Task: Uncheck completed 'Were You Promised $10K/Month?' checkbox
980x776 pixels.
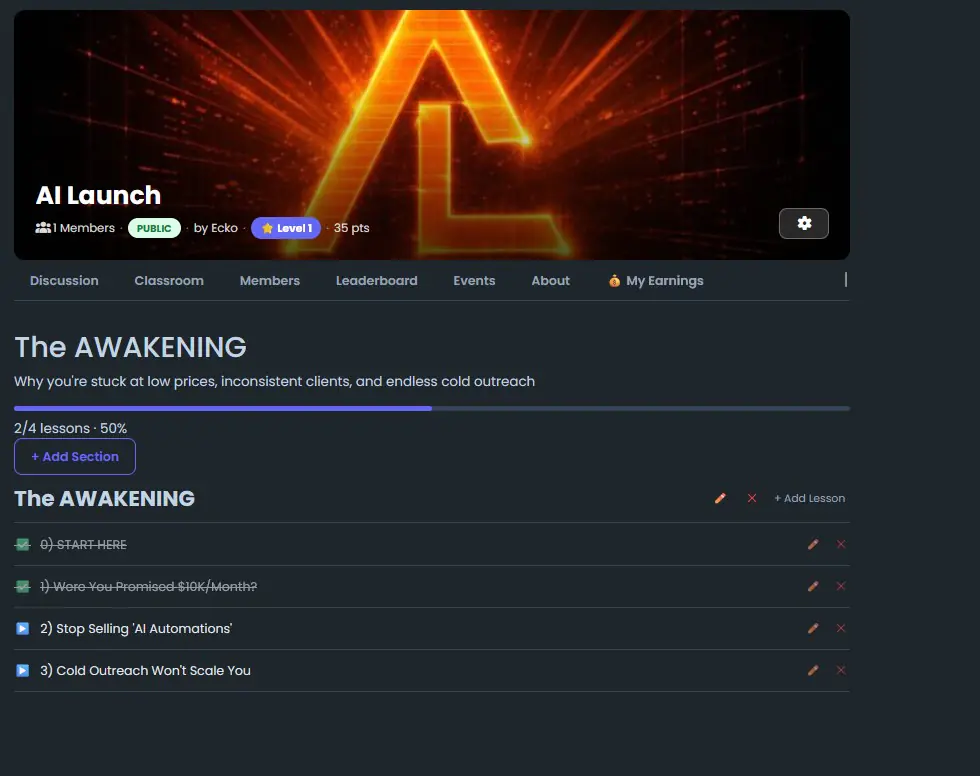Action: [x=23, y=586]
